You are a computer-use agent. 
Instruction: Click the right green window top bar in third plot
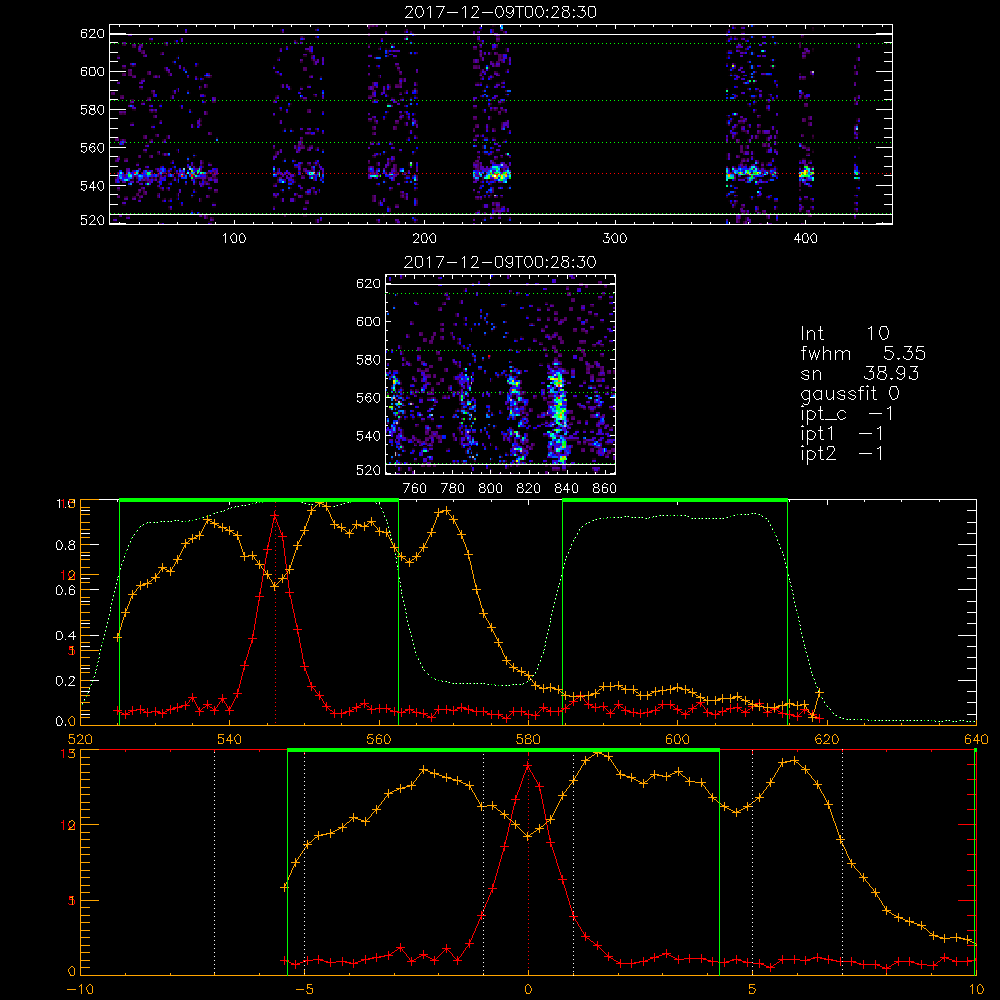(675, 501)
